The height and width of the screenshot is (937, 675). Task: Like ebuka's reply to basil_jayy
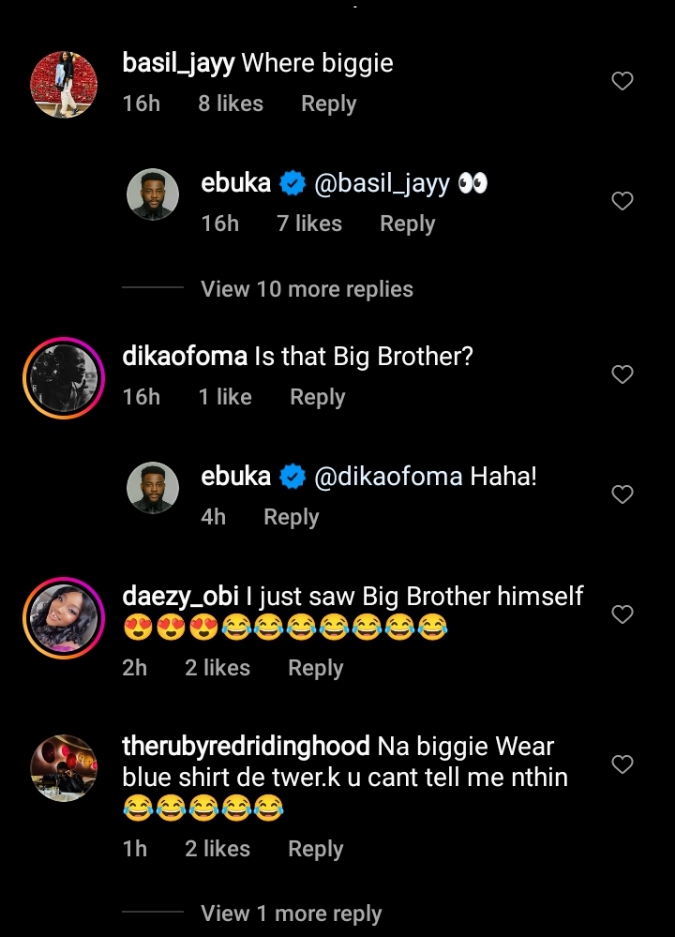point(622,201)
